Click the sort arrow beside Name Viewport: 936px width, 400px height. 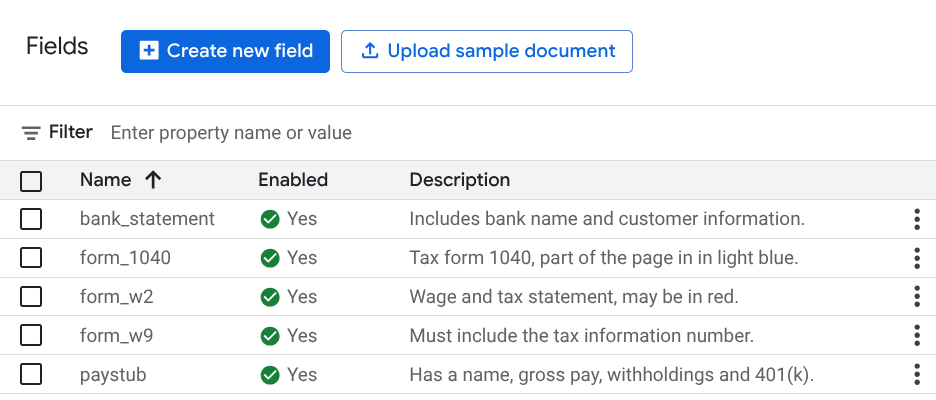point(153,180)
